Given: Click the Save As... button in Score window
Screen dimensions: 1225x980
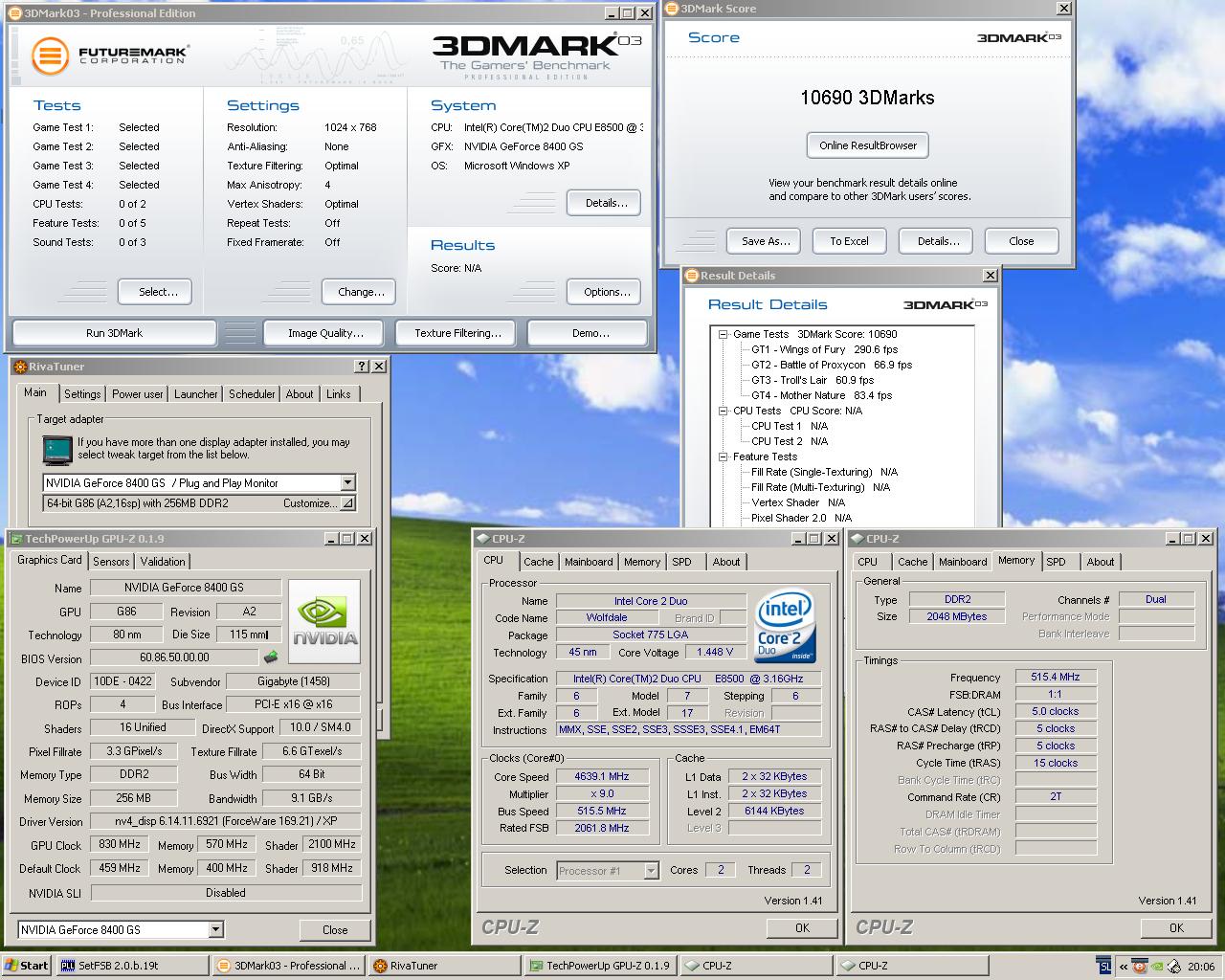Looking at the screenshot, I should pyautogui.click(x=766, y=241).
